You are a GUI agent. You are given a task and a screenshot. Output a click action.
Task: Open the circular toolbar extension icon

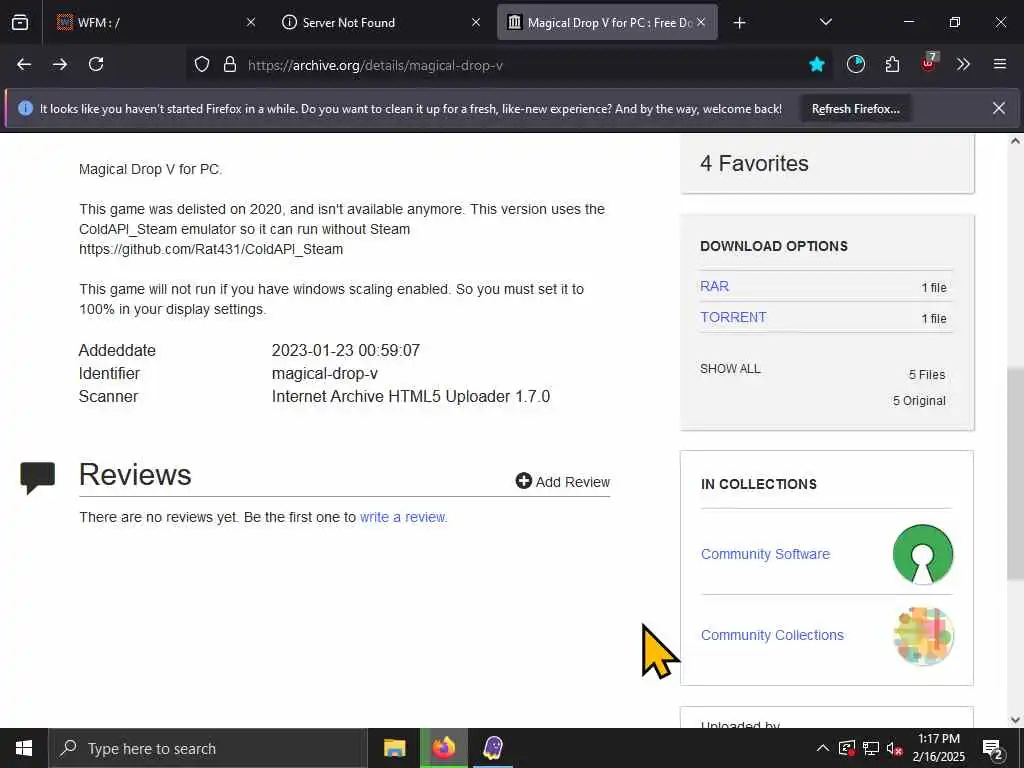pyautogui.click(x=856, y=64)
